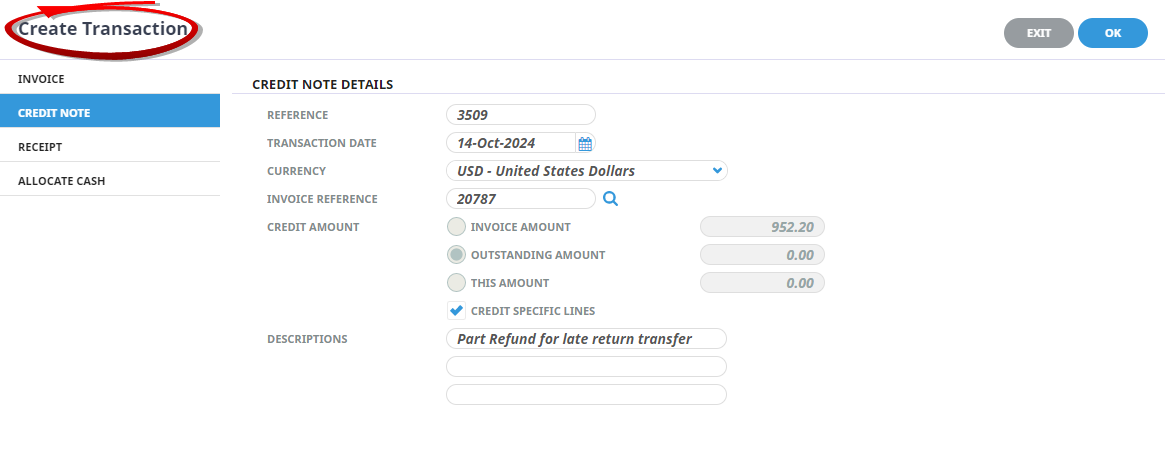Viewport: 1165px width, 462px height.
Task: Click the Exit button
Action: (1038, 33)
